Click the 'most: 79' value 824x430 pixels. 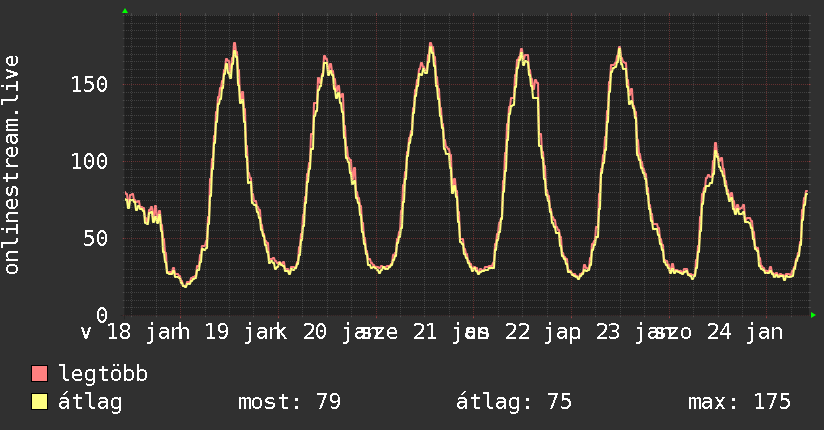click(x=290, y=402)
